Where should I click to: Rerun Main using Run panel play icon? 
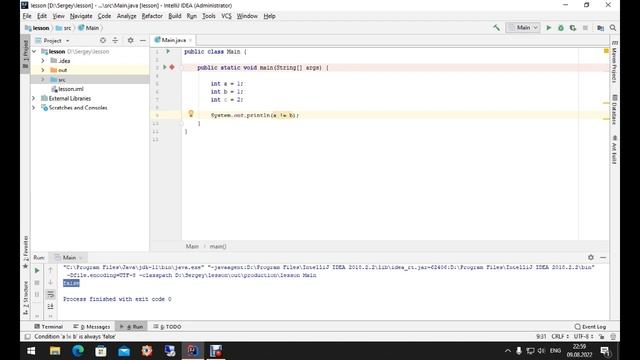[37, 270]
